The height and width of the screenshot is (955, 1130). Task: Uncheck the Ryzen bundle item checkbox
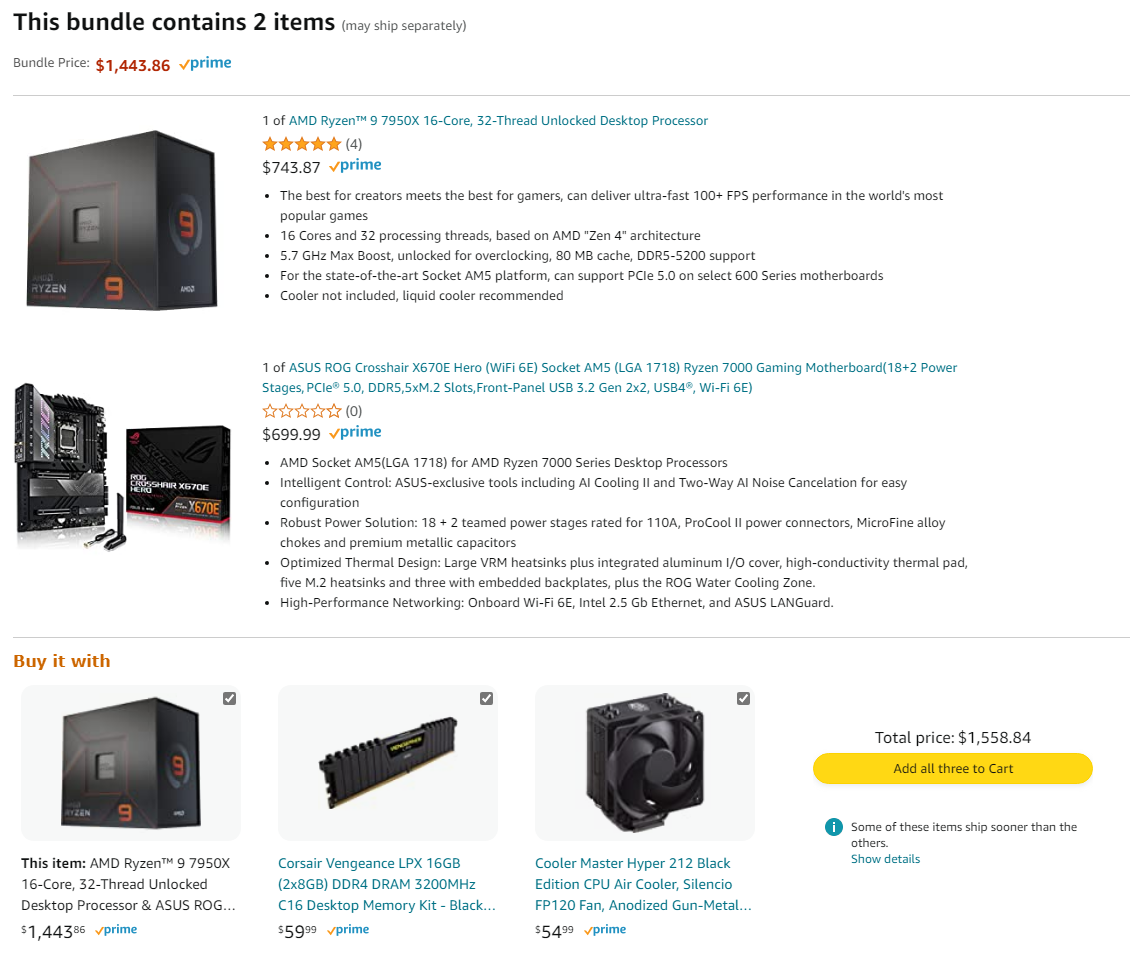pyautogui.click(x=229, y=698)
